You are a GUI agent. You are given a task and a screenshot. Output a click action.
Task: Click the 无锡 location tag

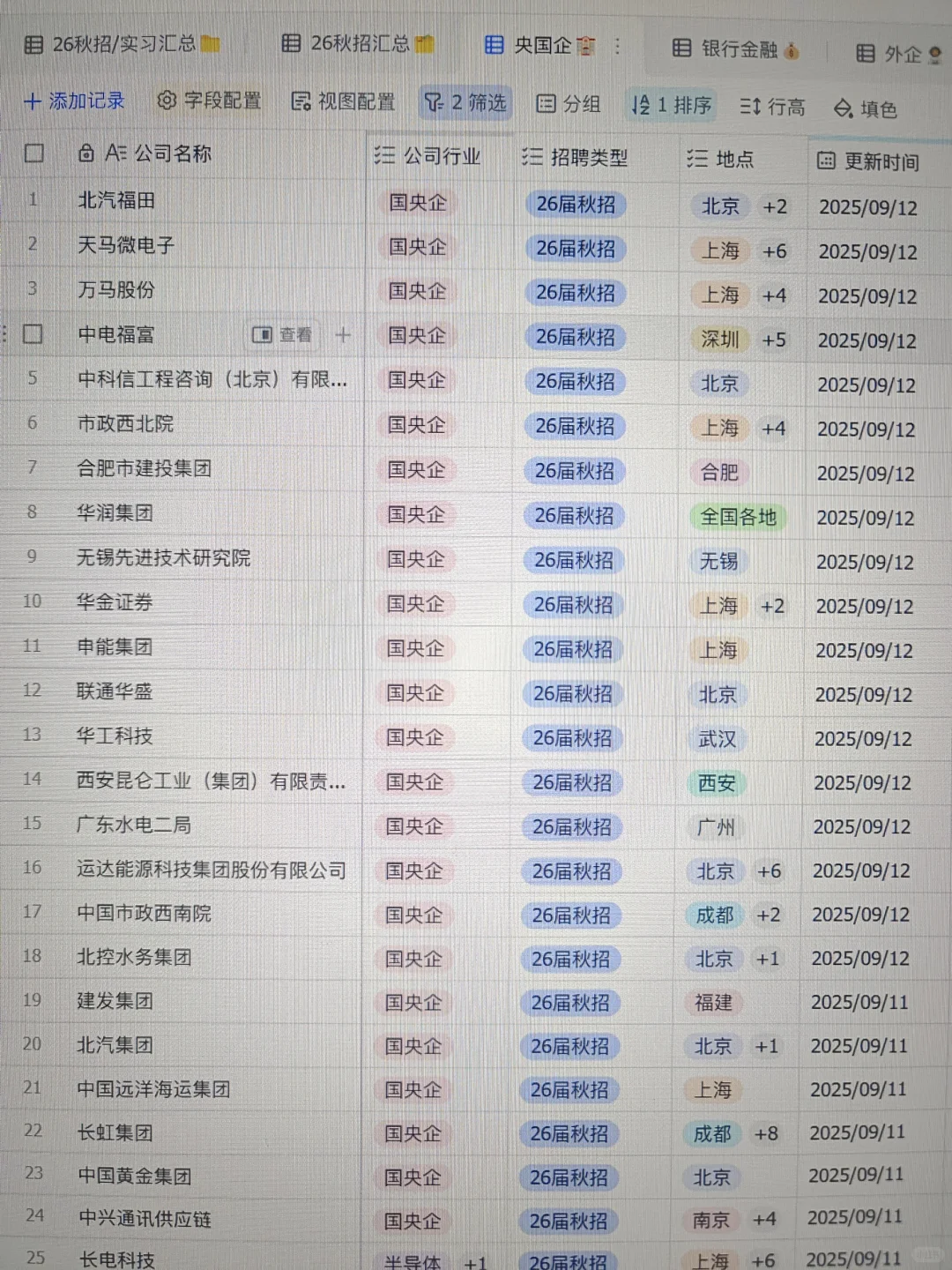click(x=718, y=561)
